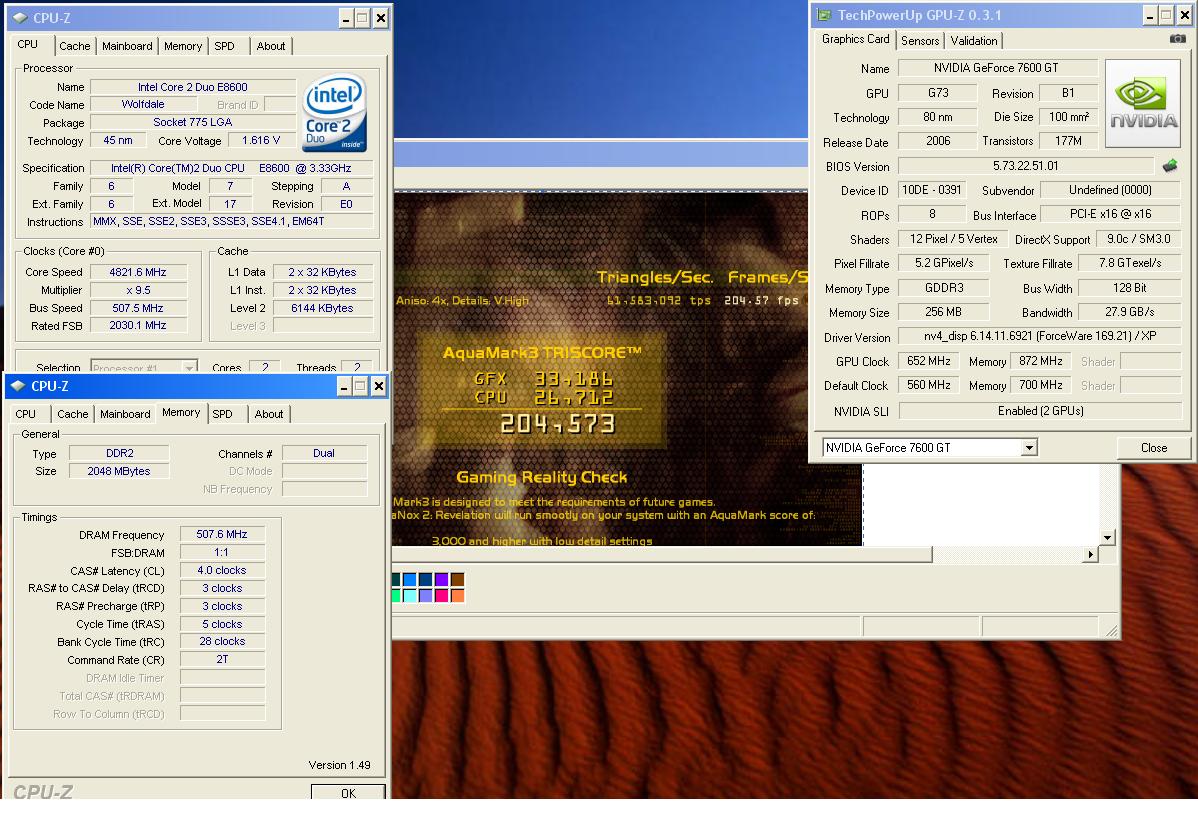Click the Bus Interface value PCI-E x16 @ x16
1198x830 pixels.
(1111, 214)
